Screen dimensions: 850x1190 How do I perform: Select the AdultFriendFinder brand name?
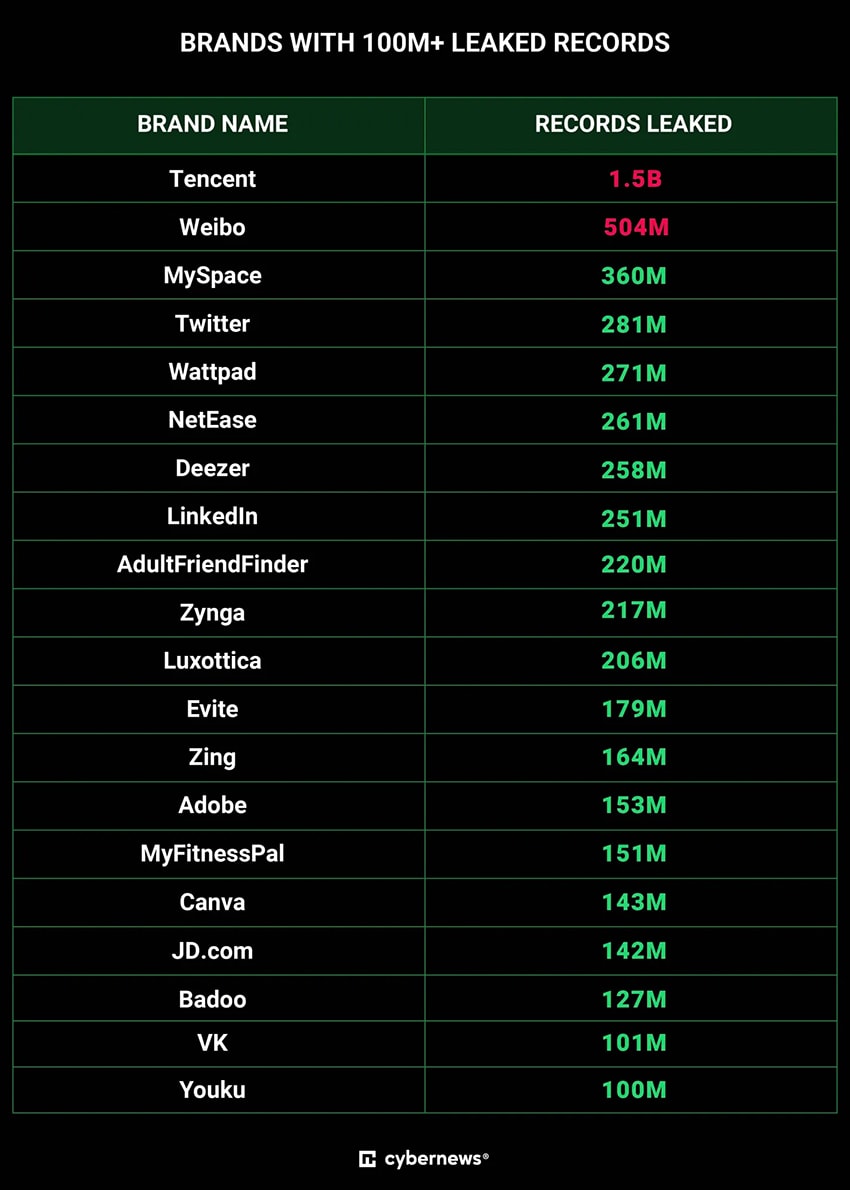pyautogui.click(x=212, y=565)
